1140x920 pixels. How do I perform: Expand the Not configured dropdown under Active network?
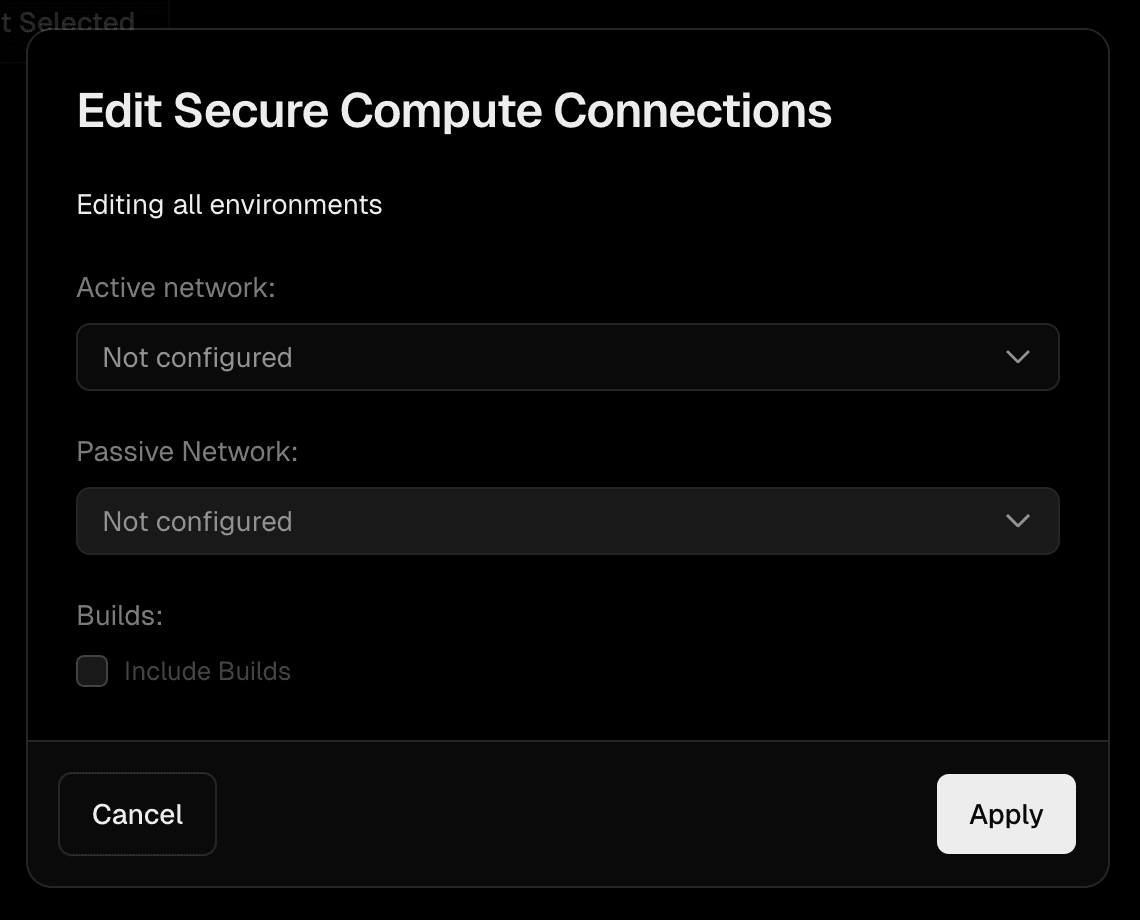pyautogui.click(x=567, y=357)
